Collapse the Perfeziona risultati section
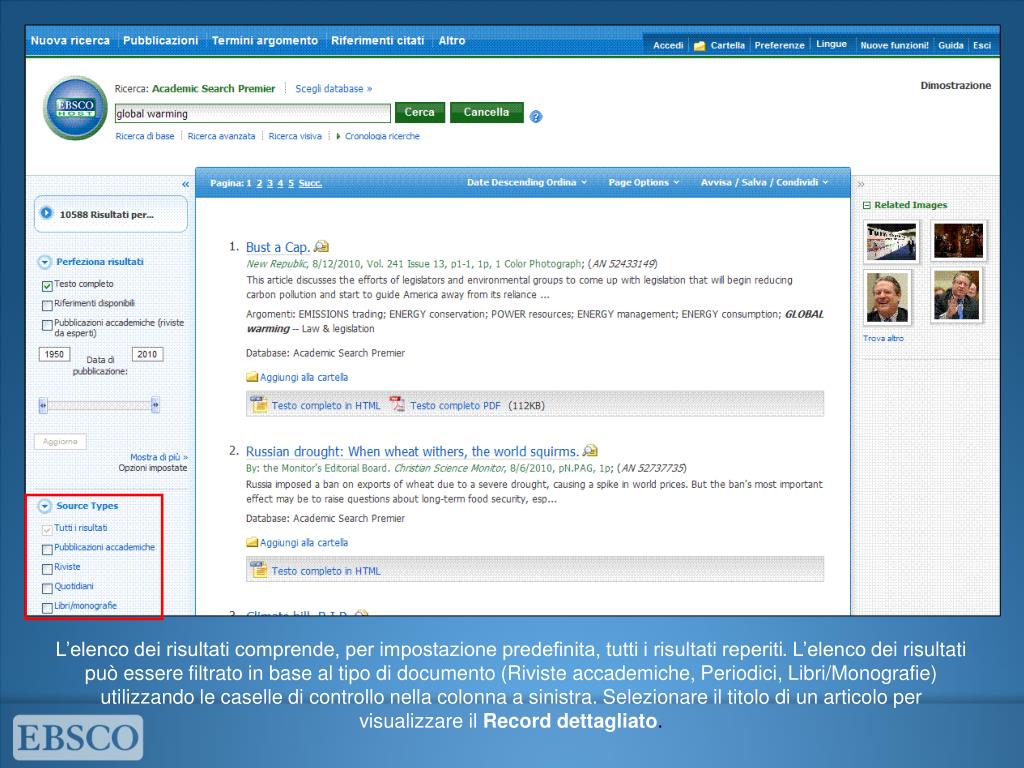The height and width of the screenshot is (768, 1024). (x=44, y=262)
